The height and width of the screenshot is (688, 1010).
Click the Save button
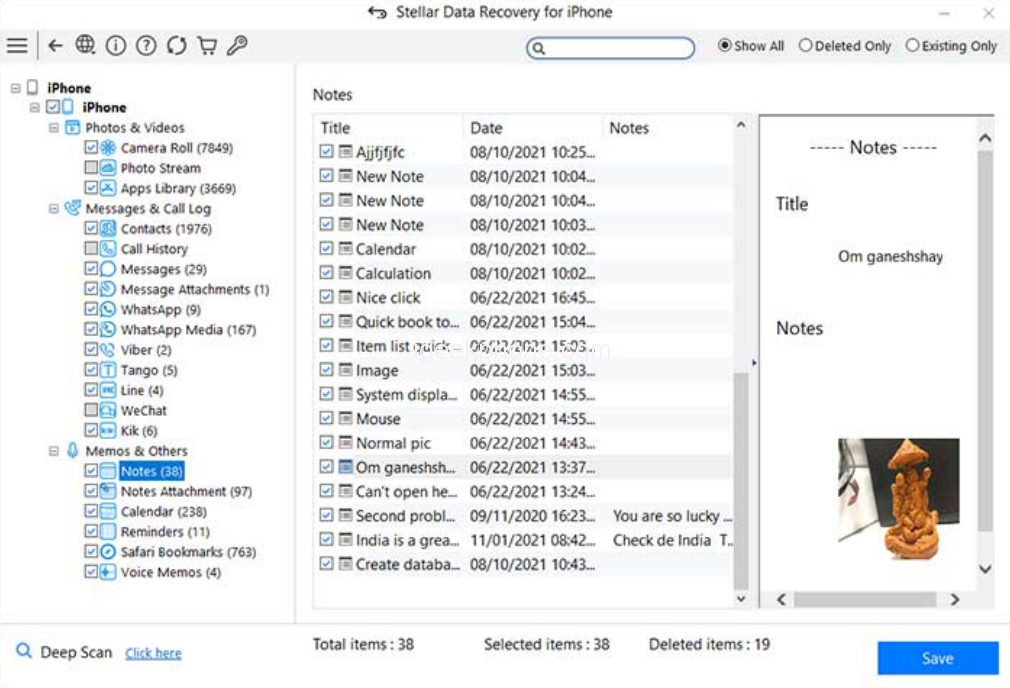(937, 658)
